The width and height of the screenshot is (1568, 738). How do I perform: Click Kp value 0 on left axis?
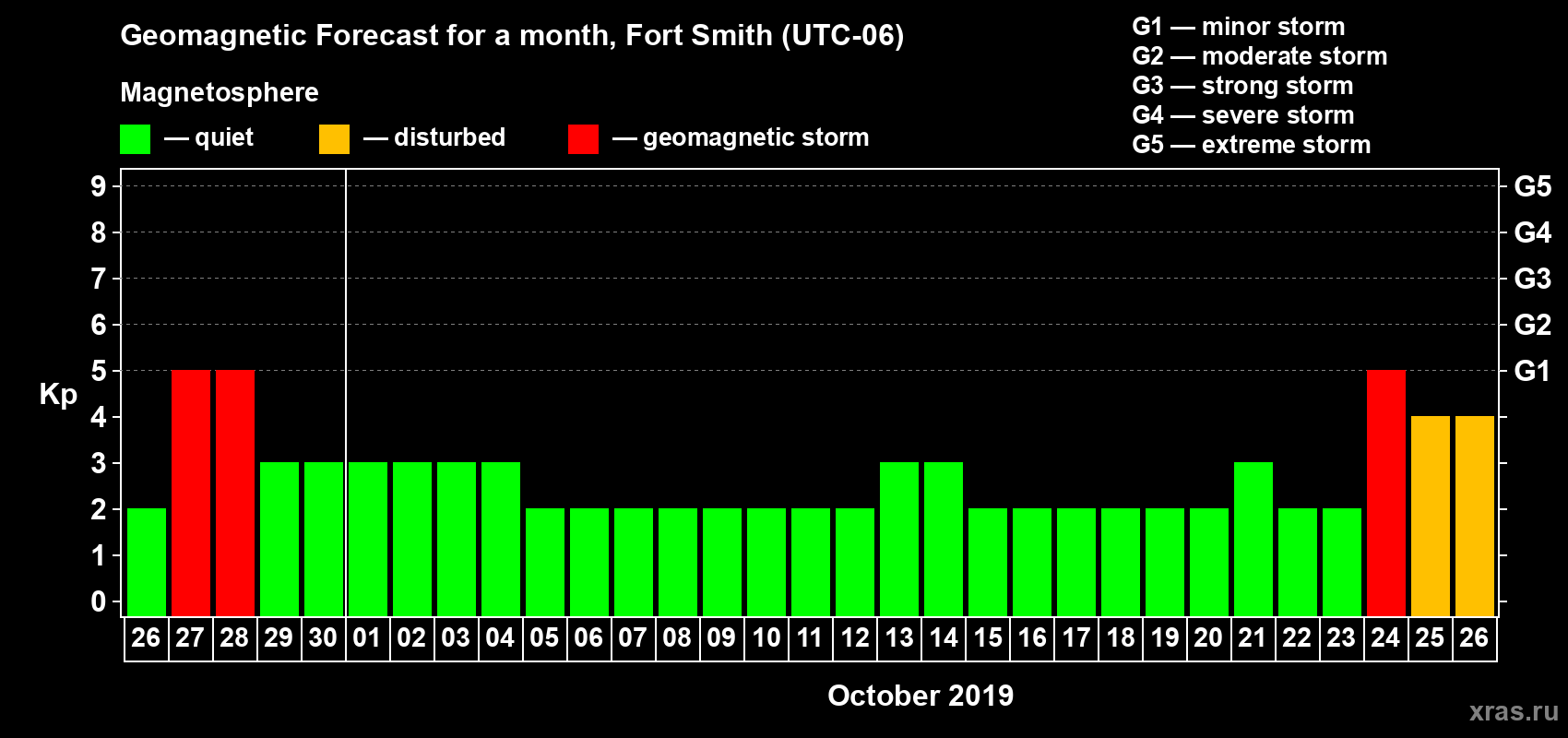(x=99, y=601)
